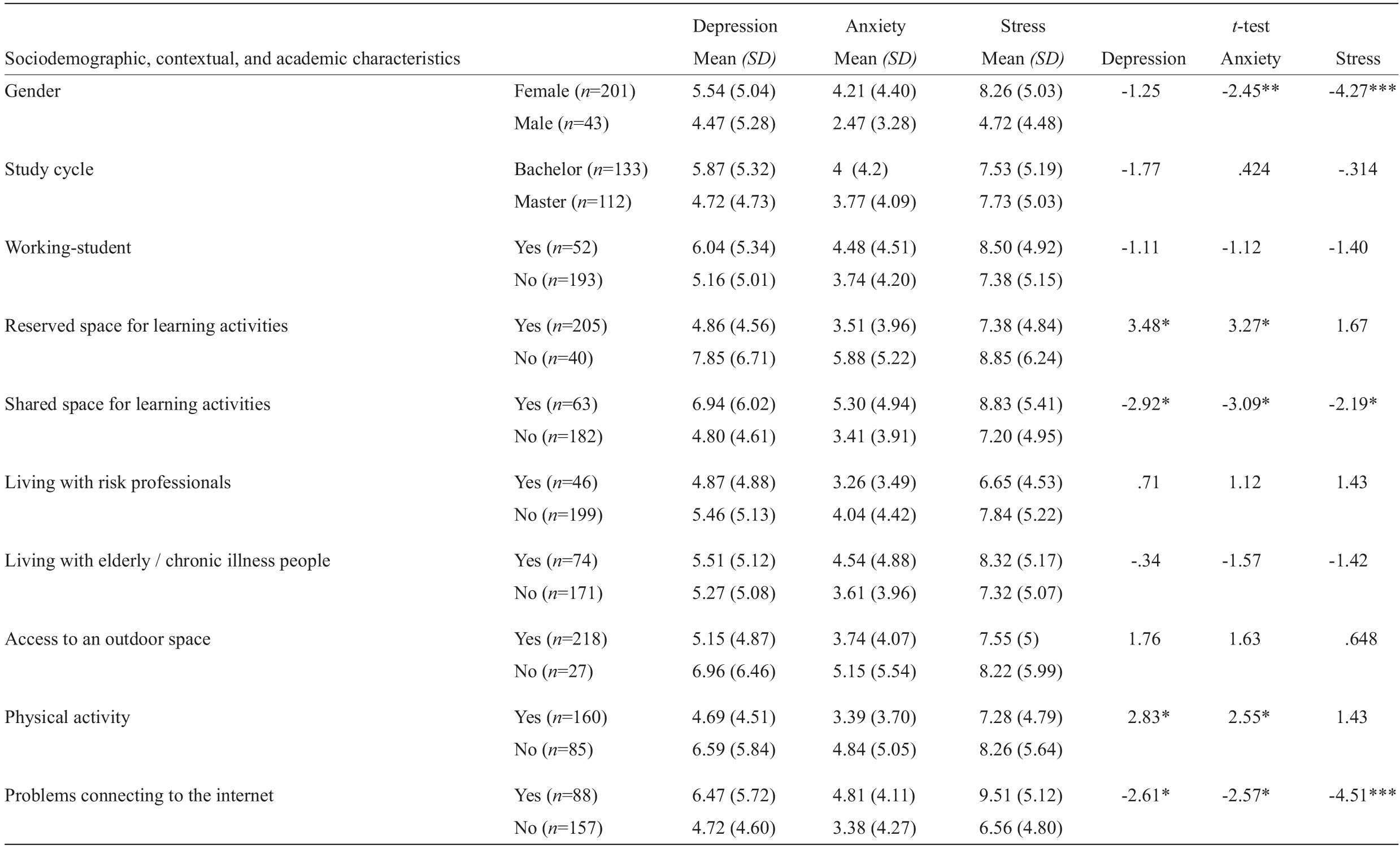
Task: Click the 'Sociodemographic, contextual, and academic characteristics' header
Action: (232, 59)
